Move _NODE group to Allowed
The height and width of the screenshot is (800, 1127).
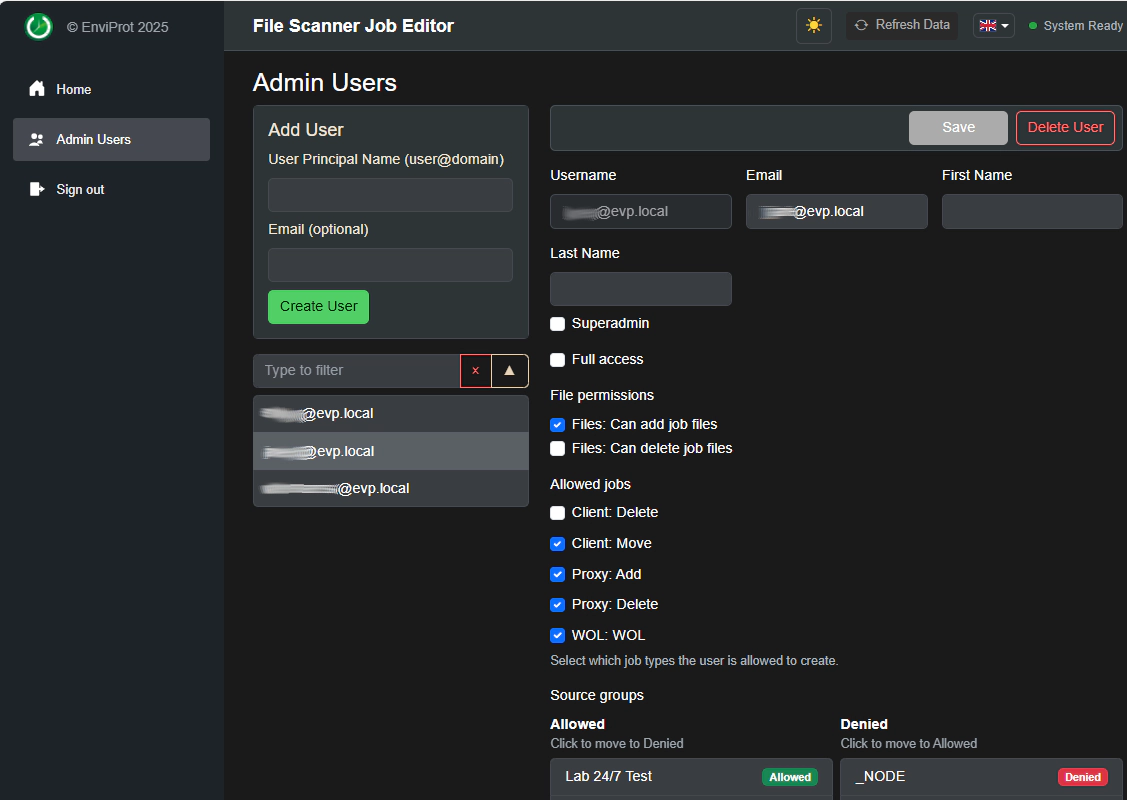pyautogui.click(x=980, y=777)
